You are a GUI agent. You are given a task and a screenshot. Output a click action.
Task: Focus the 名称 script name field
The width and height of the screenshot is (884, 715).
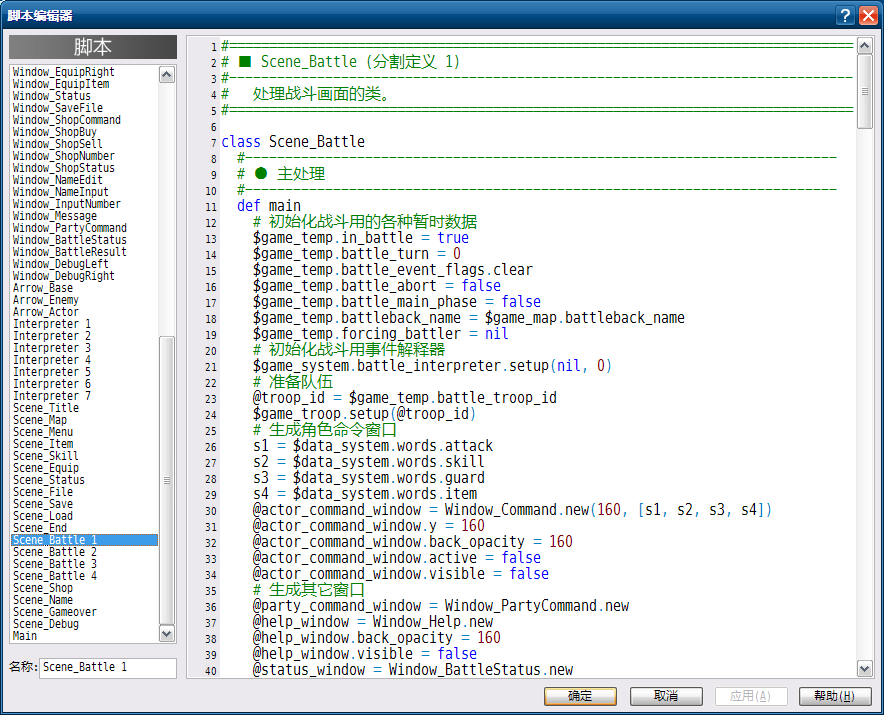(x=108, y=668)
